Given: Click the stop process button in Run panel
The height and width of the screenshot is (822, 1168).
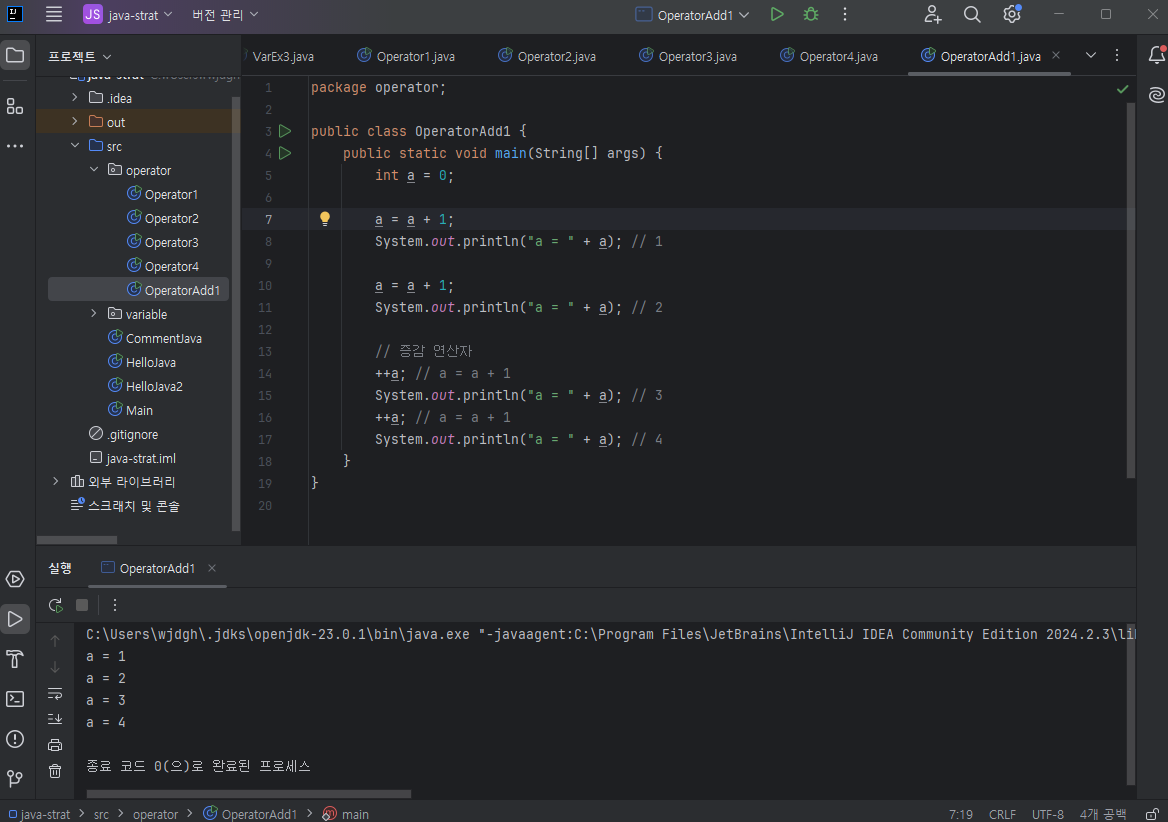Looking at the screenshot, I should [82, 605].
